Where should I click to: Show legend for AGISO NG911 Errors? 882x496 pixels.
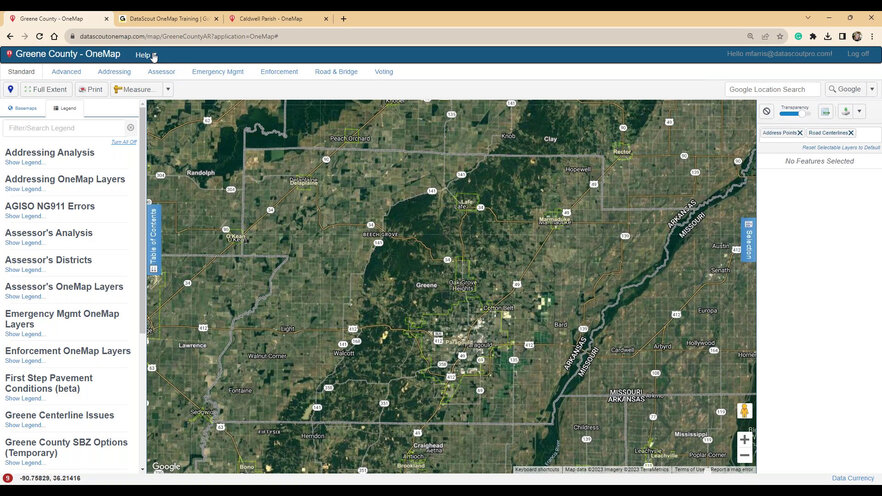pyautogui.click(x=24, y=216)
